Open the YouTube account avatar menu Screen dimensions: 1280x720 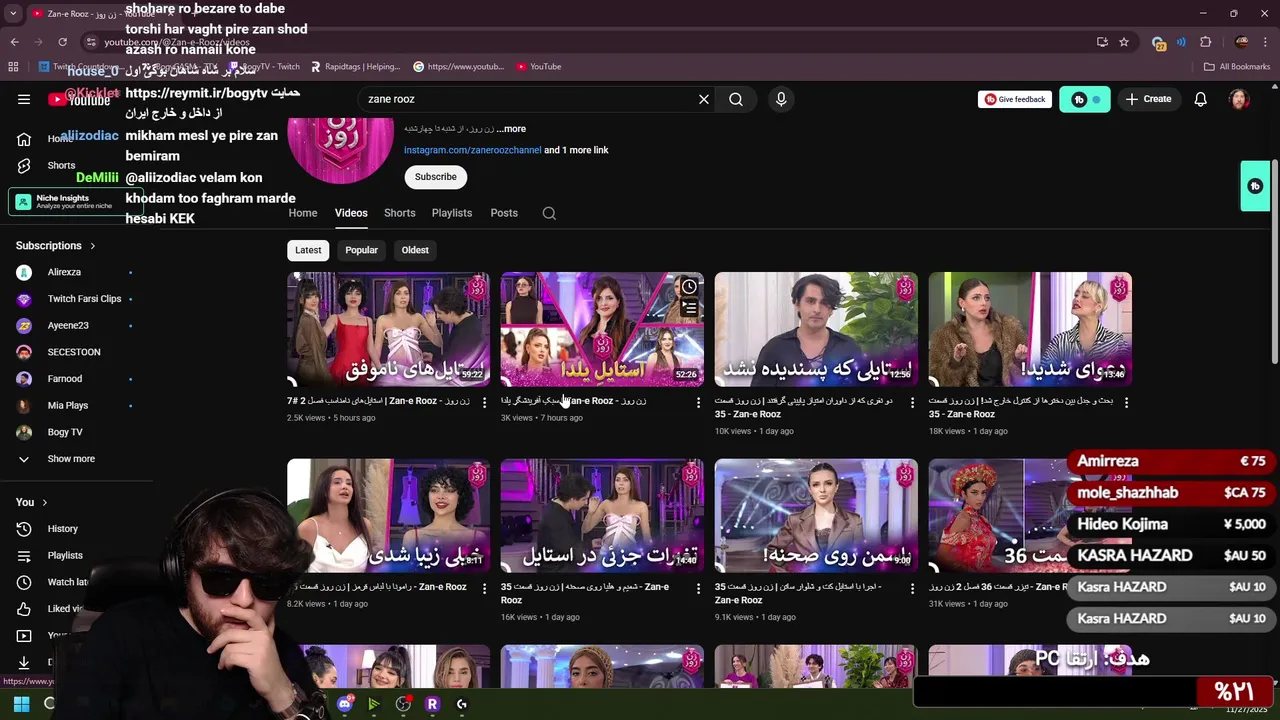(x=1239, y=99)
